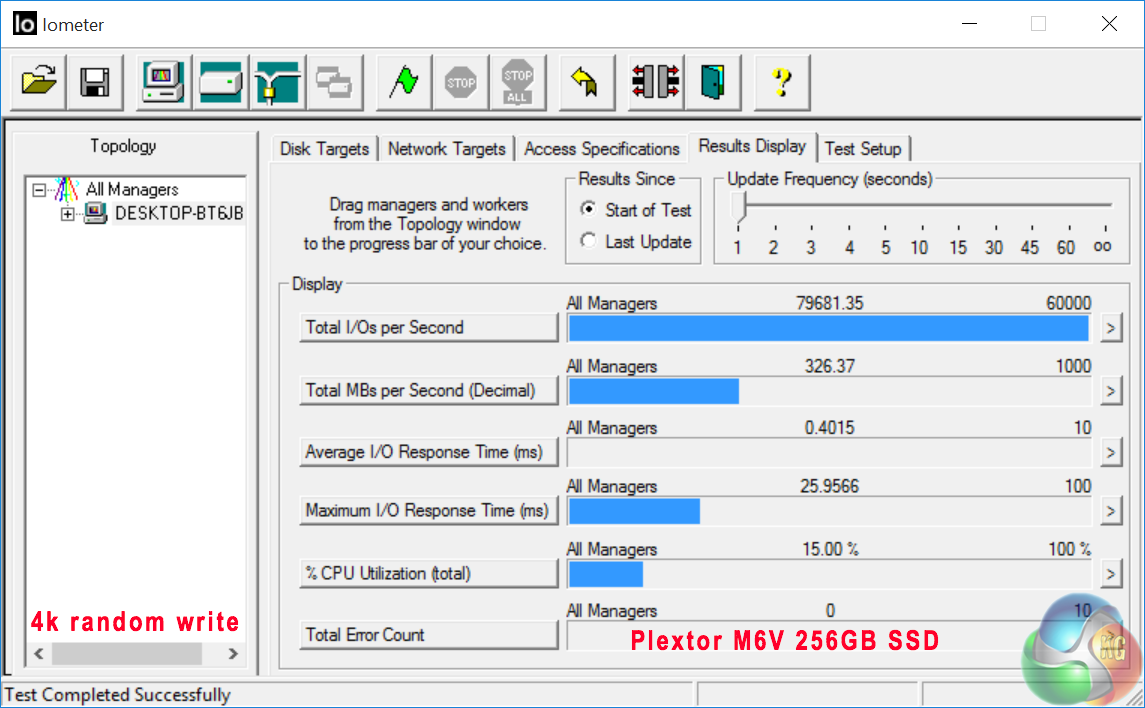Click the Maximum I/O Response Time (ms) button

pyautogui.click(x=428, y=510)
